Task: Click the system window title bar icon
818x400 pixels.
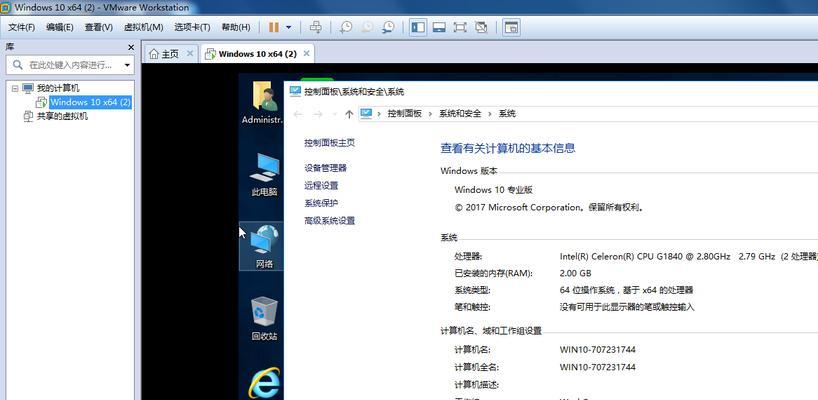Action: [x=295, y=91]
